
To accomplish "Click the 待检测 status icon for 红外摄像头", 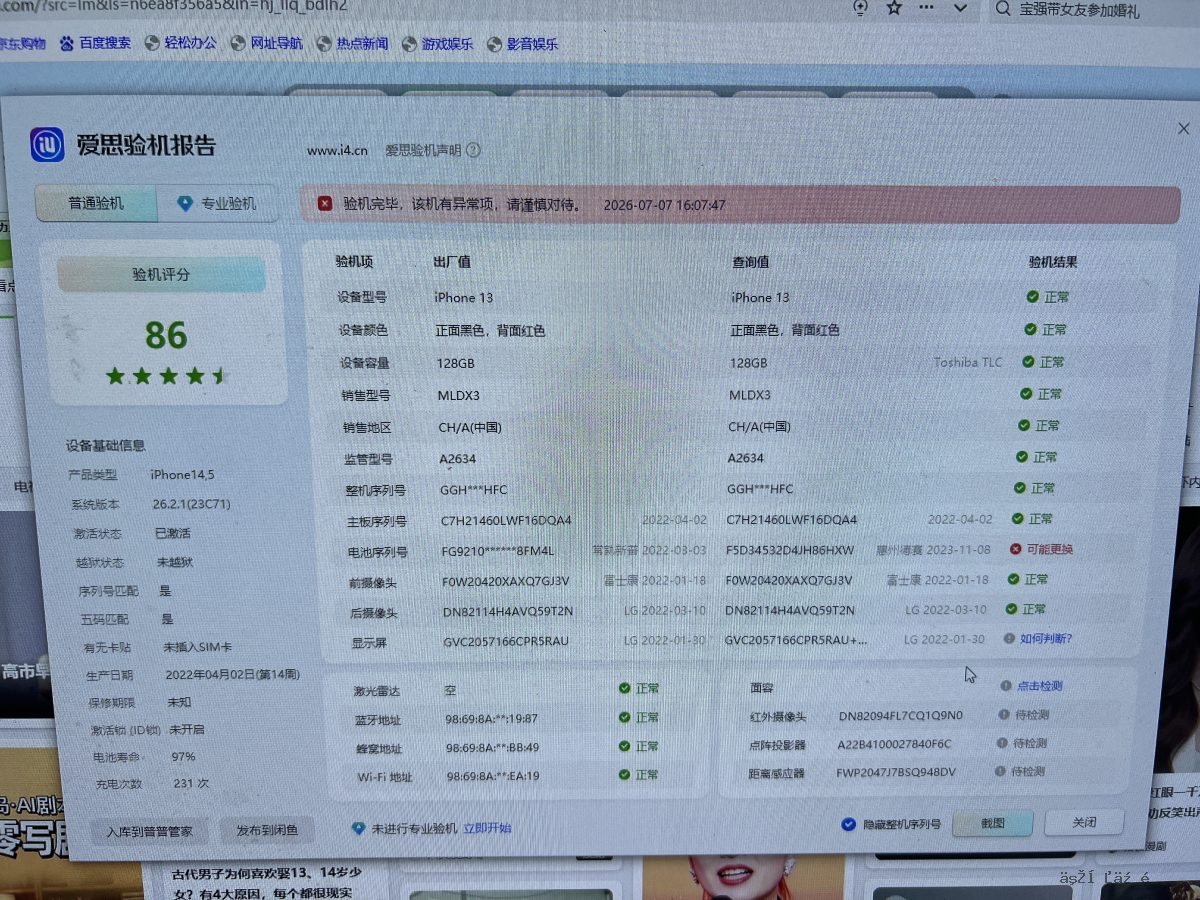I will [1004, 715].
